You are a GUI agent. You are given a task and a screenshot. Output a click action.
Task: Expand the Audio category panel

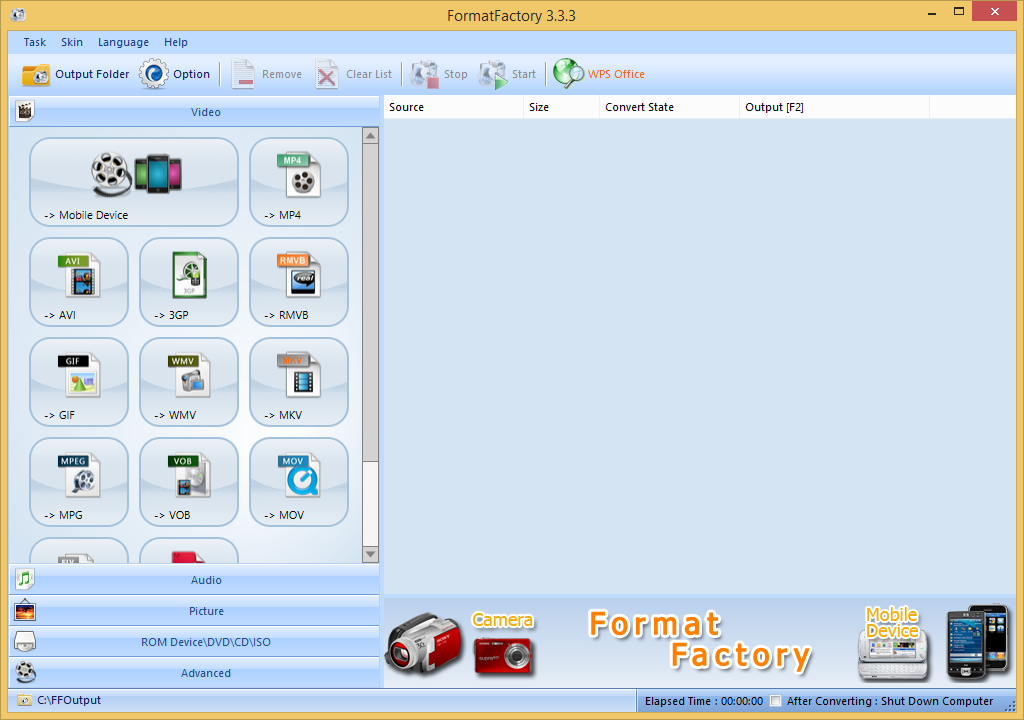194,580
